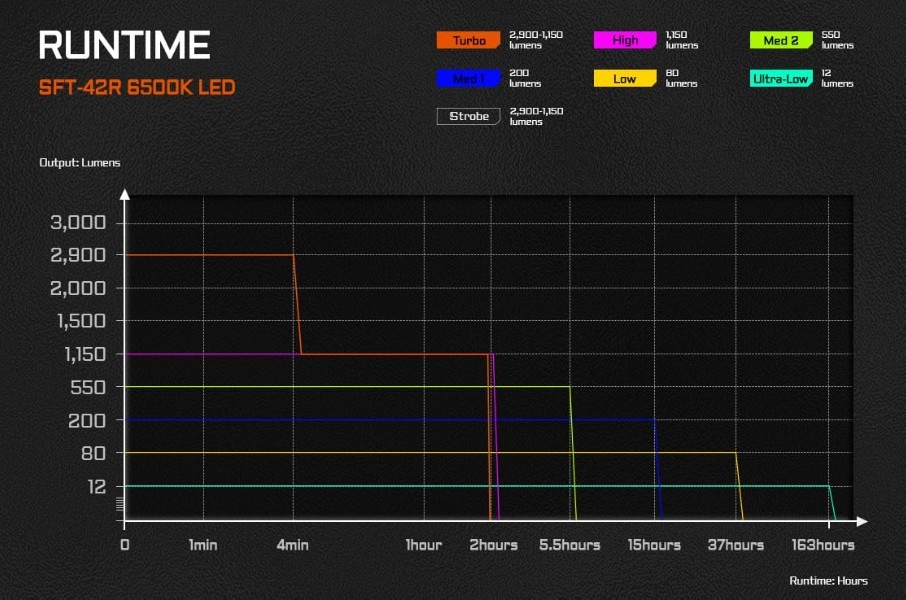Click the orange Turbo legend badge
The height and width of the screenshot is (600, 906).
click(468, 41)
